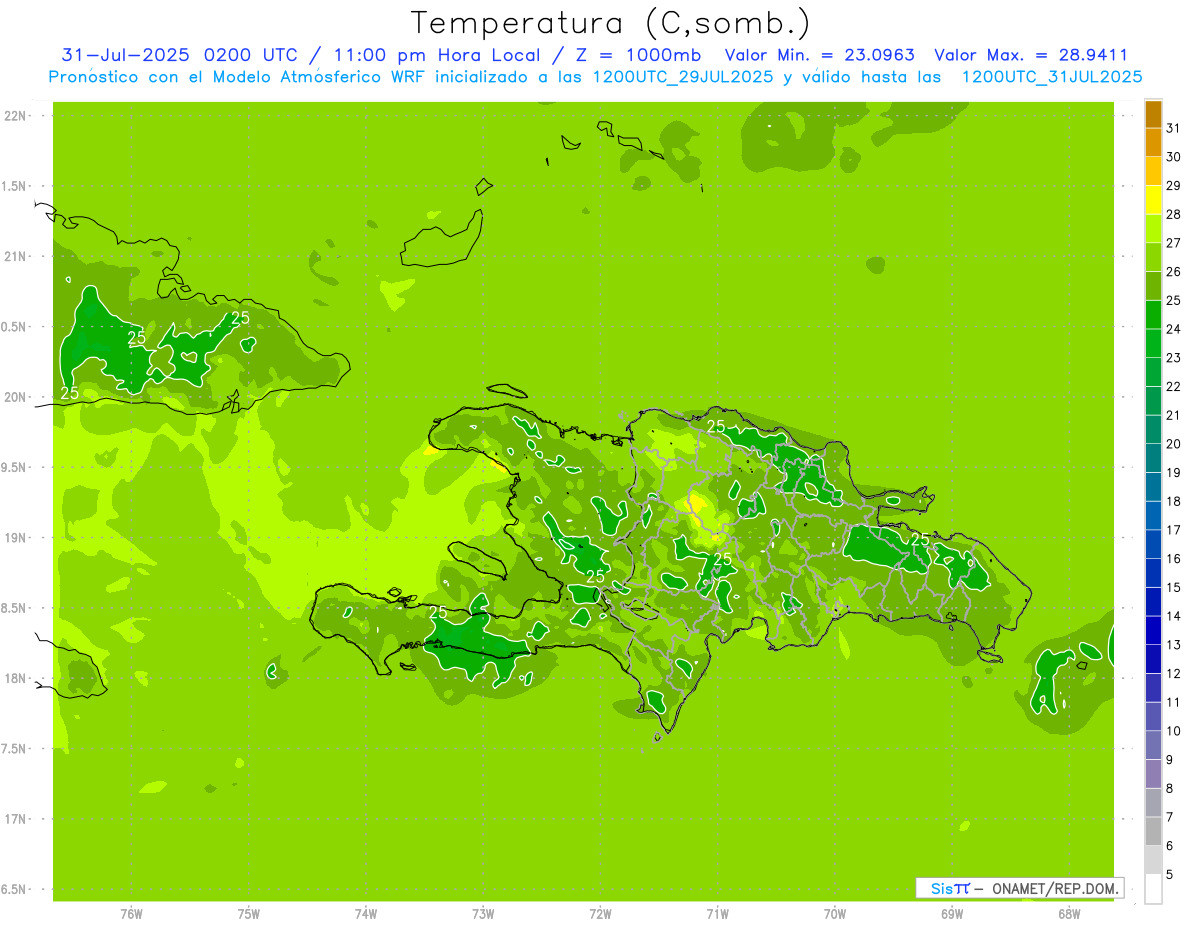Viewport: 1200px width, 927px height.
Task: Click the legend value '10'
Action: [1173, 731]
